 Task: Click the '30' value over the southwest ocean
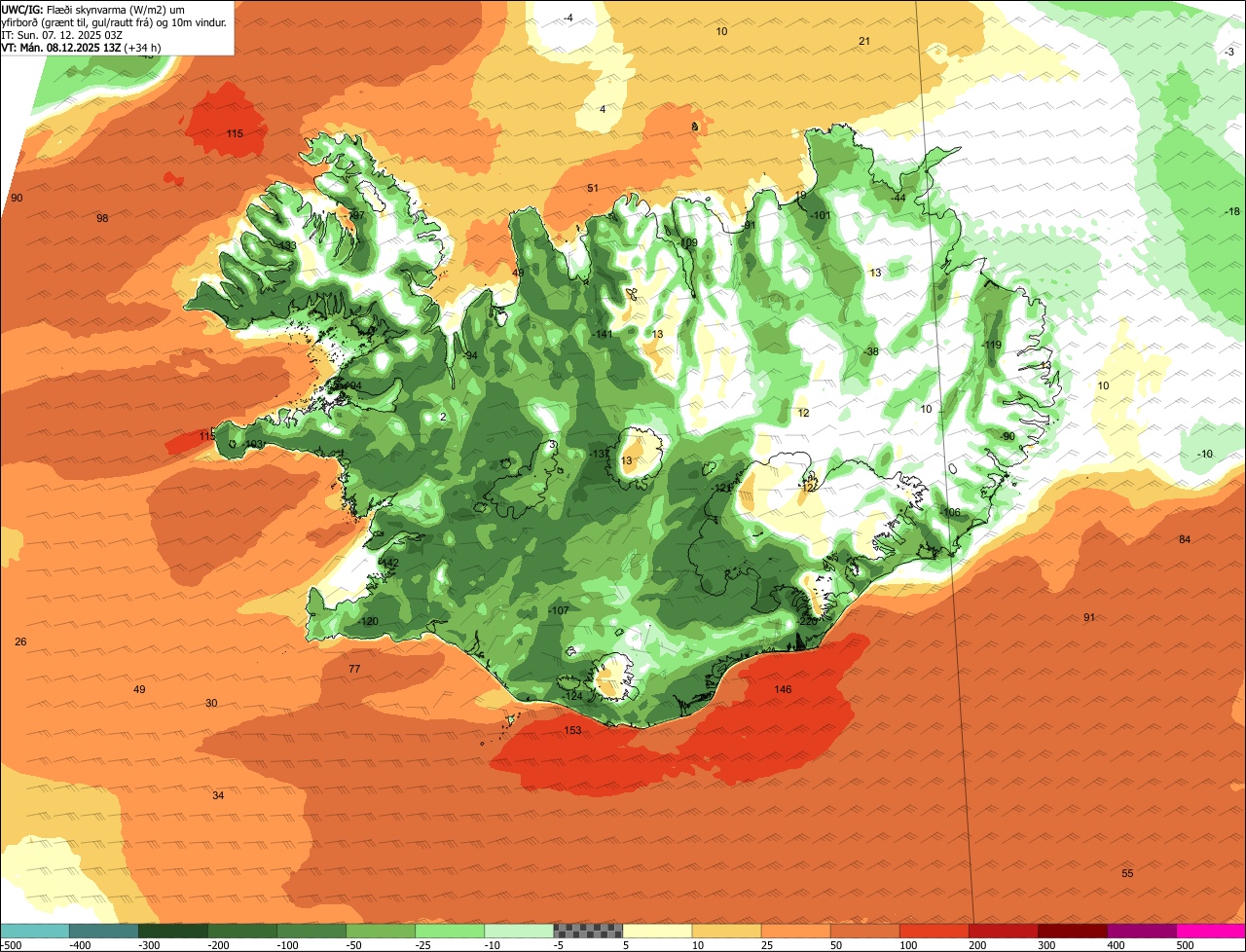click(211, 703)
